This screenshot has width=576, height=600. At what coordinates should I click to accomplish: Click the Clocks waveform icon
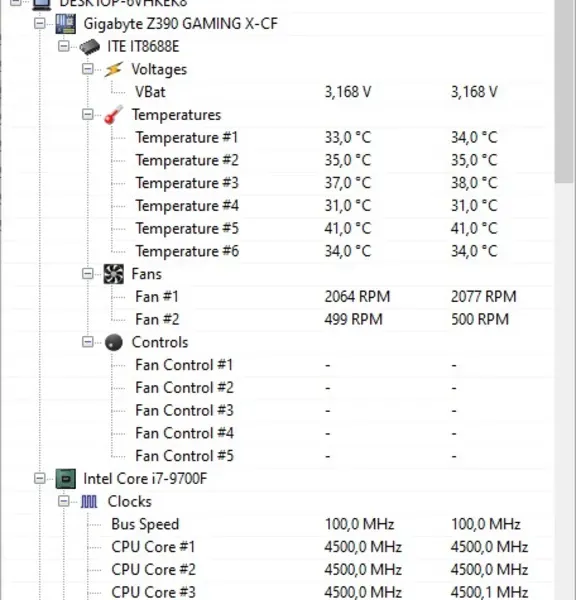89,502
